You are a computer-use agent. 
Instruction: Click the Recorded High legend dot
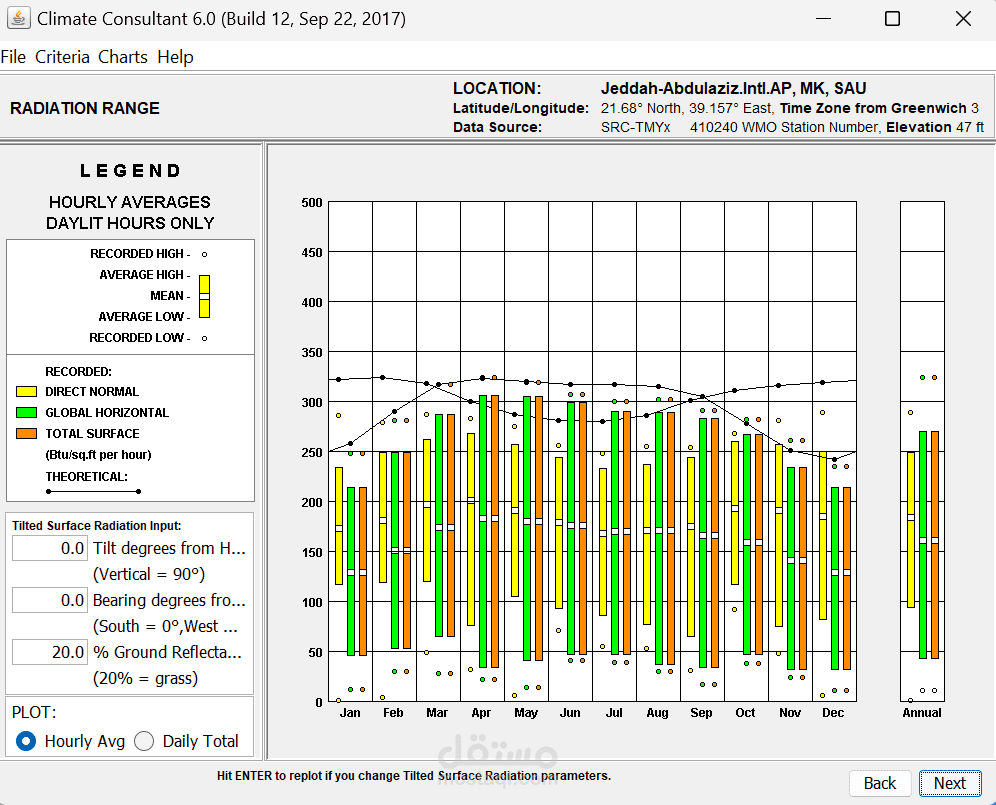(205, 254)
